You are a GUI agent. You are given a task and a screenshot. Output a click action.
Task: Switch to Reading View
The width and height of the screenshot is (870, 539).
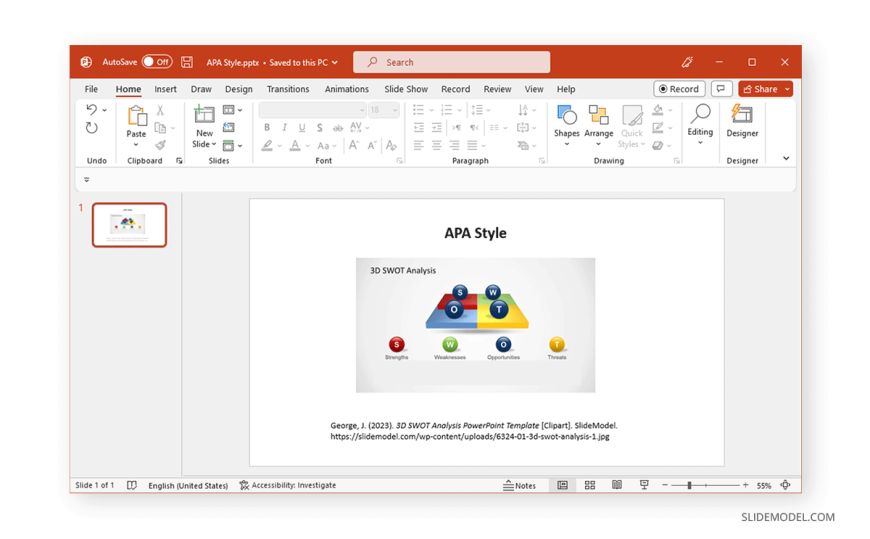click(x=617, y=485)
